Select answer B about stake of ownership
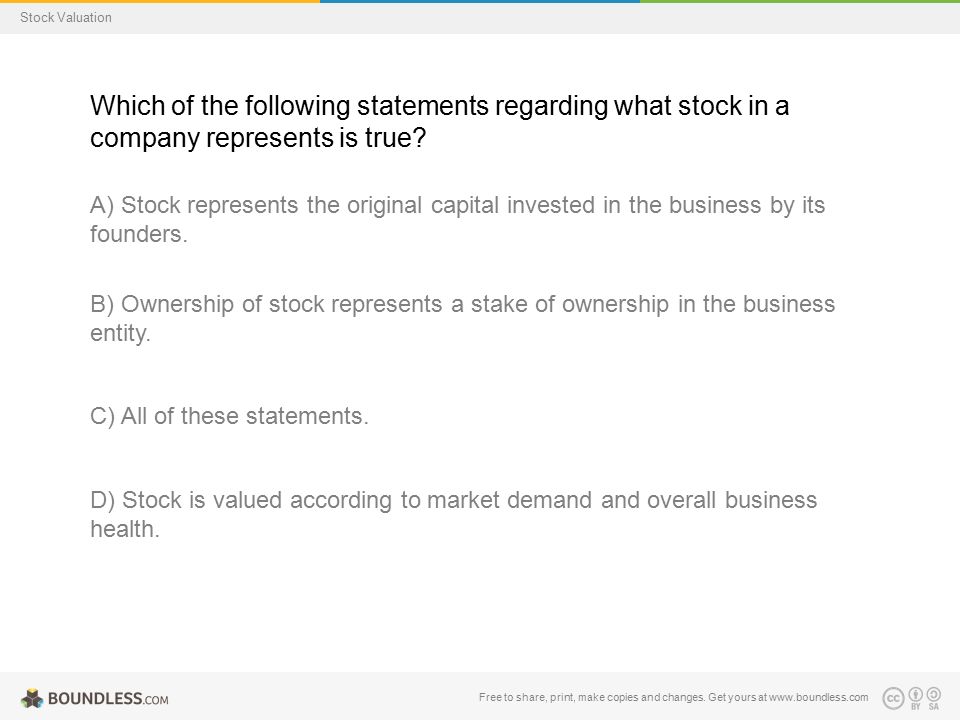This screenshot has width=960, height=720. [462, 318]
